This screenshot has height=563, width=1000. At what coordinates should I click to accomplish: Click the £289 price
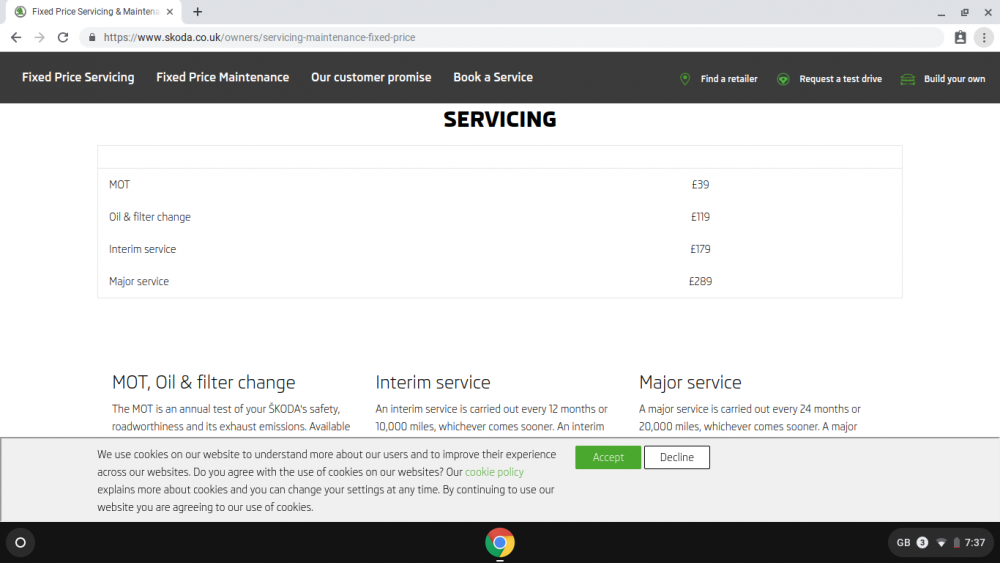(700, 281)
